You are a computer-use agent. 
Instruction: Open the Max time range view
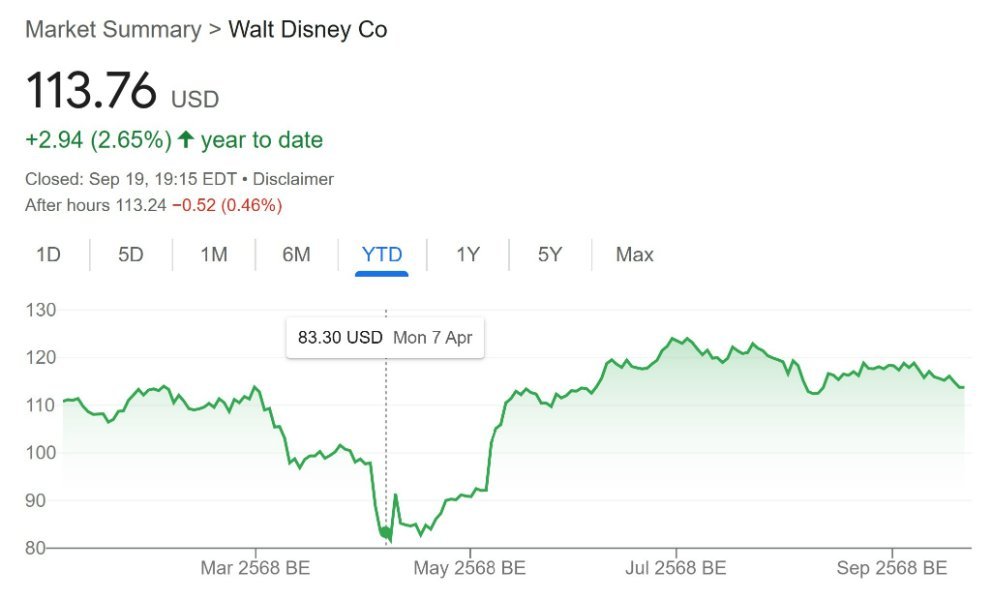pos(633,255)
